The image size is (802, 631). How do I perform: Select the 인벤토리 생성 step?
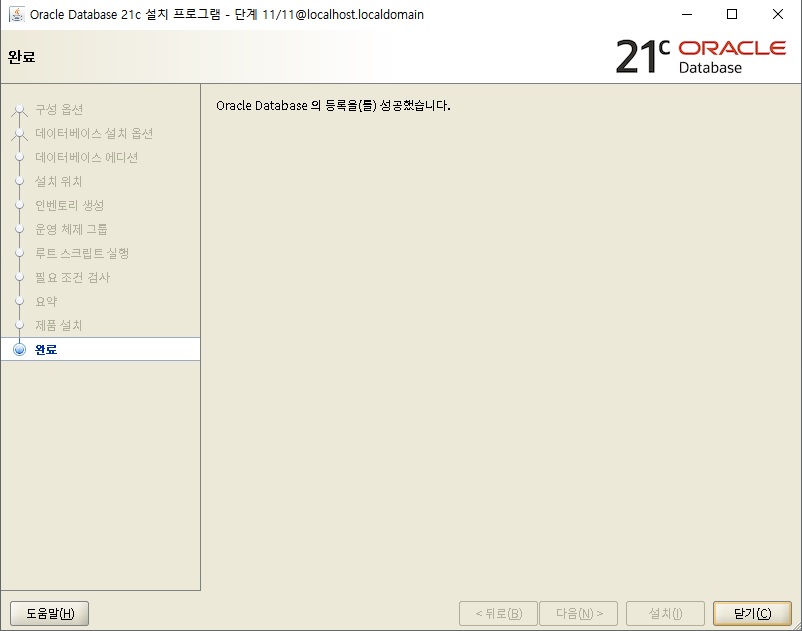click(x=70, y=206)
